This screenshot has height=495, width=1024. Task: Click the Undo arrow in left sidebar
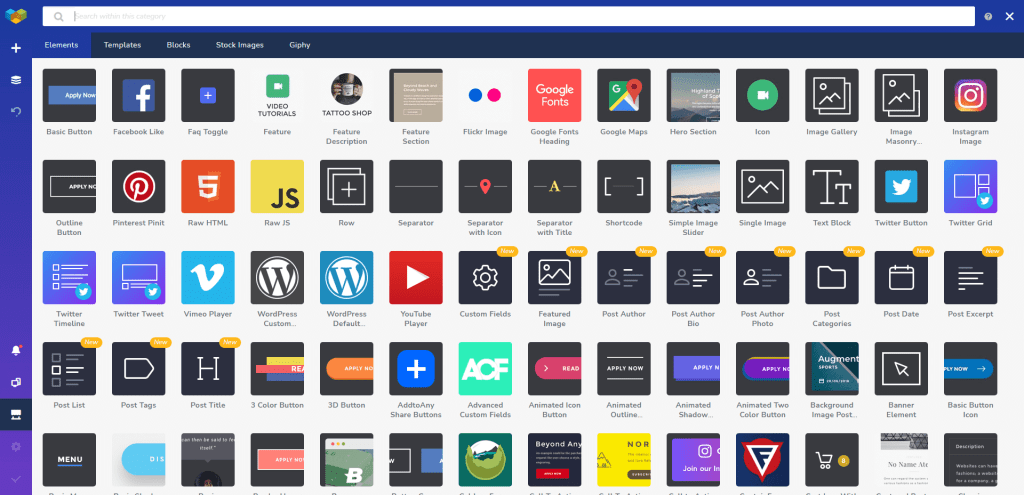[x=16, y=112]
